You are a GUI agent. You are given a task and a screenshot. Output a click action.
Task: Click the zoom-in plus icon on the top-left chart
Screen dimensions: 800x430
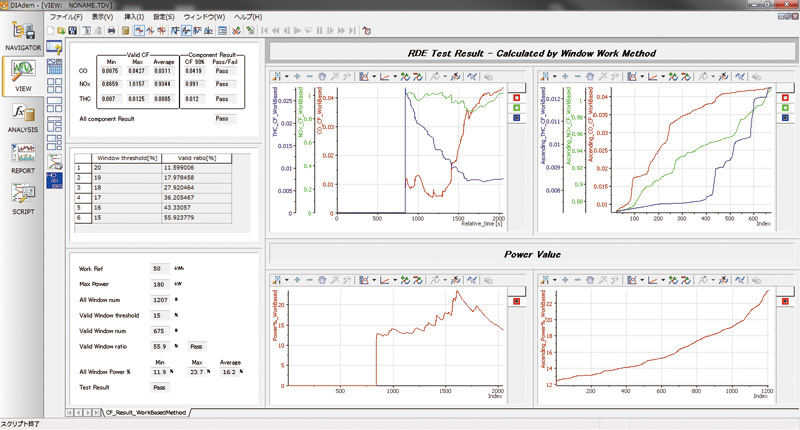click(298, 76)
